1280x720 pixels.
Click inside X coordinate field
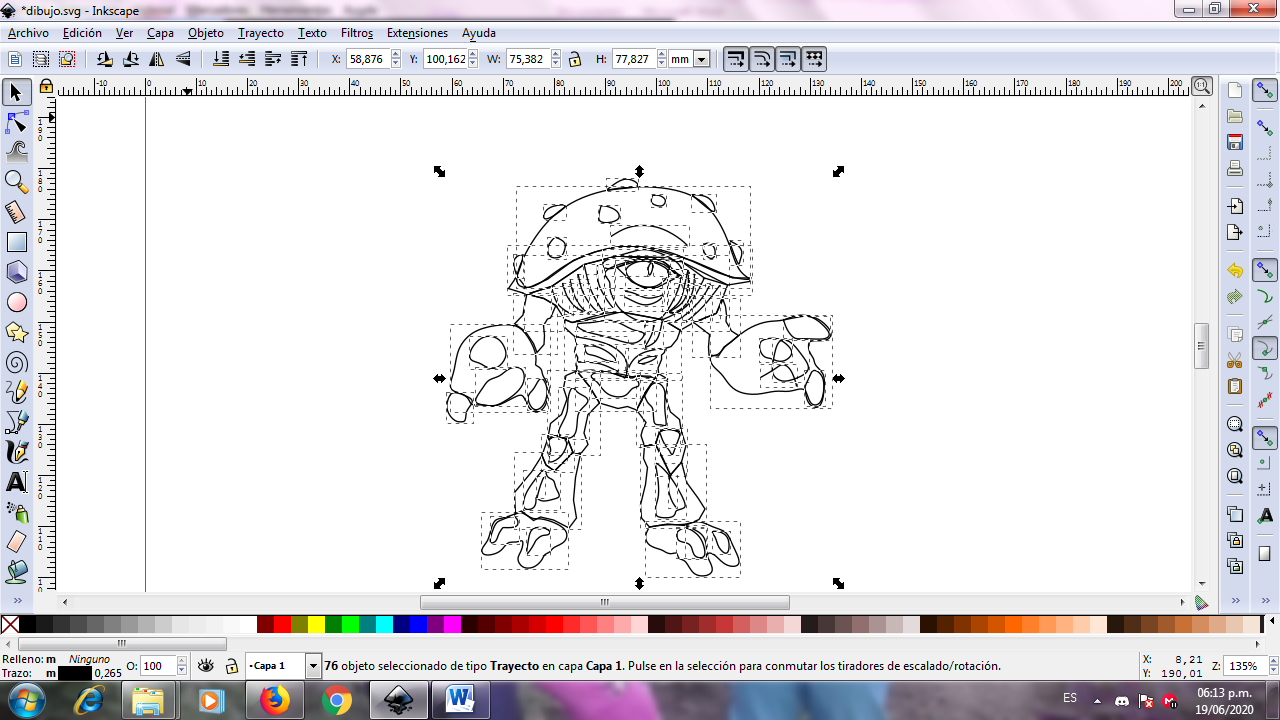367,59
